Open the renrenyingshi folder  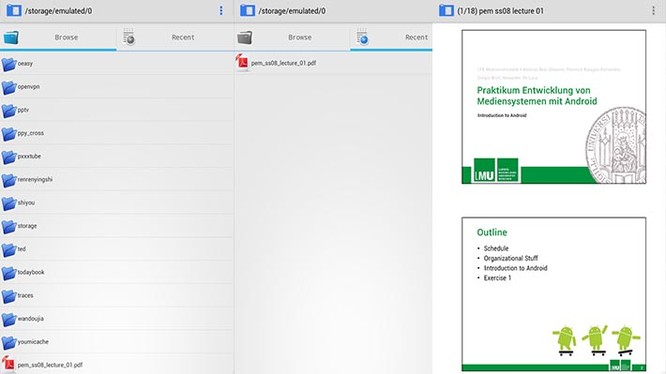click(117, 180)
